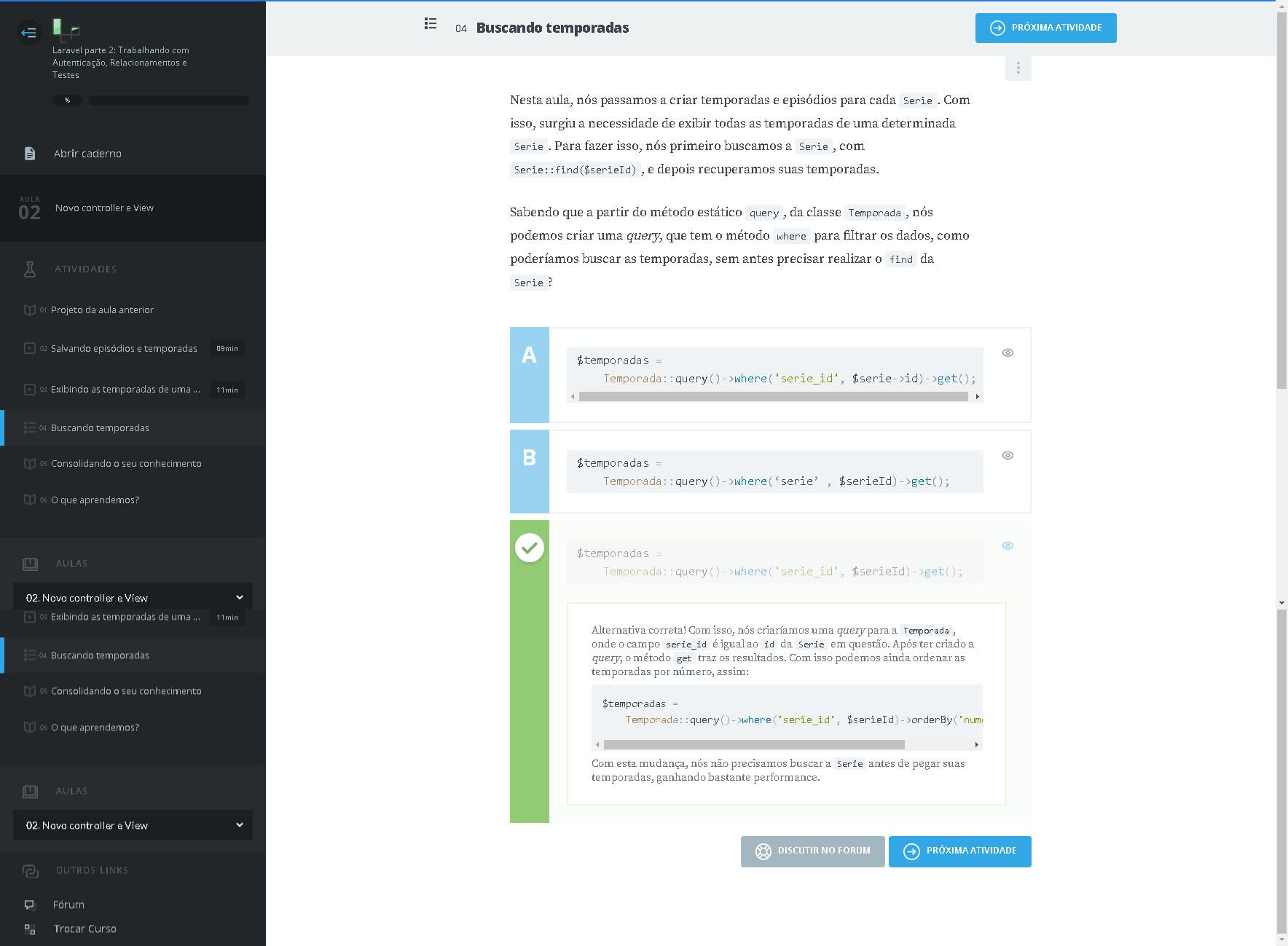Click the top Próxima Atividade button
Viewport: 1288px width, 946px height.
1045,28
